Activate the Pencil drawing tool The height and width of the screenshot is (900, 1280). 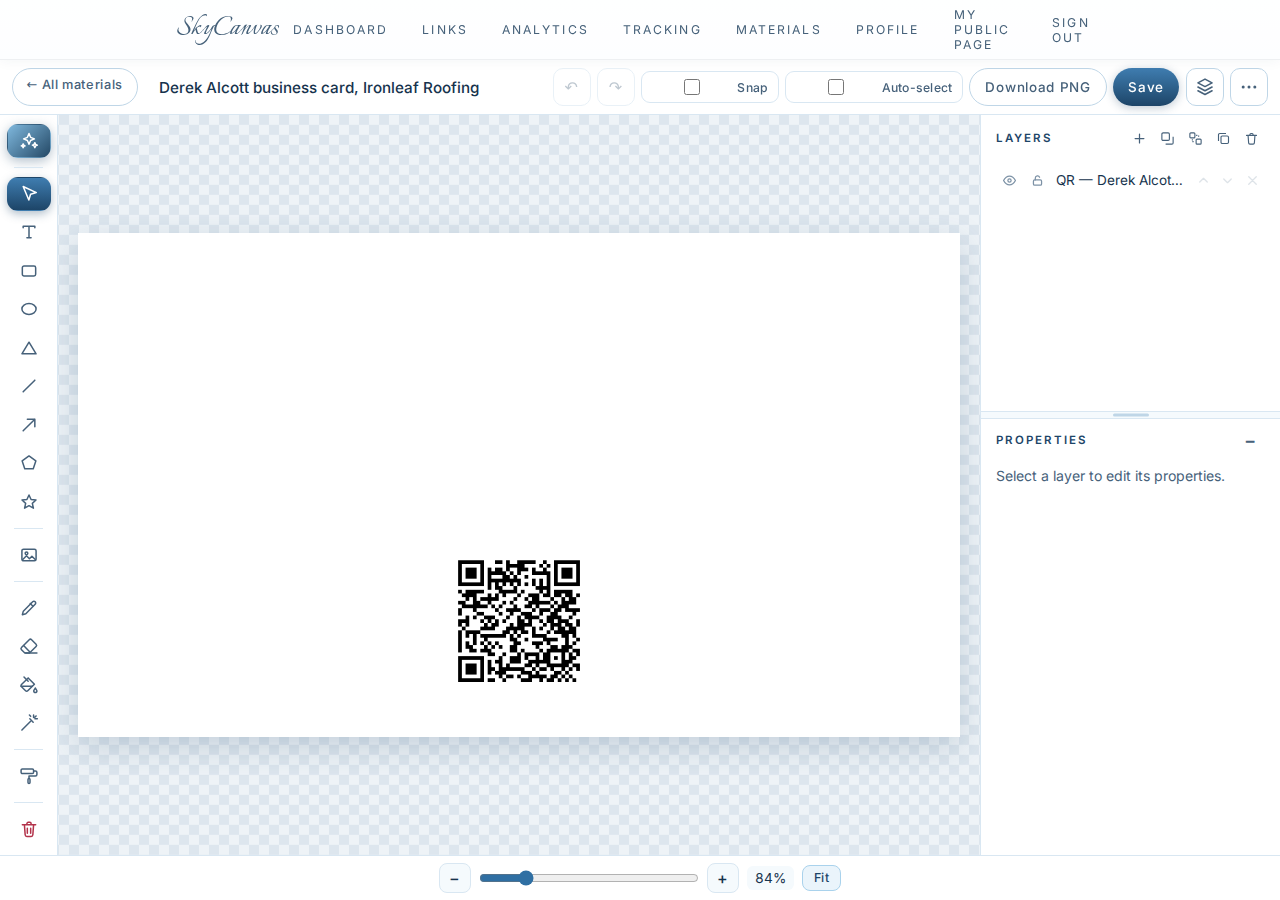tap(29, 608)
